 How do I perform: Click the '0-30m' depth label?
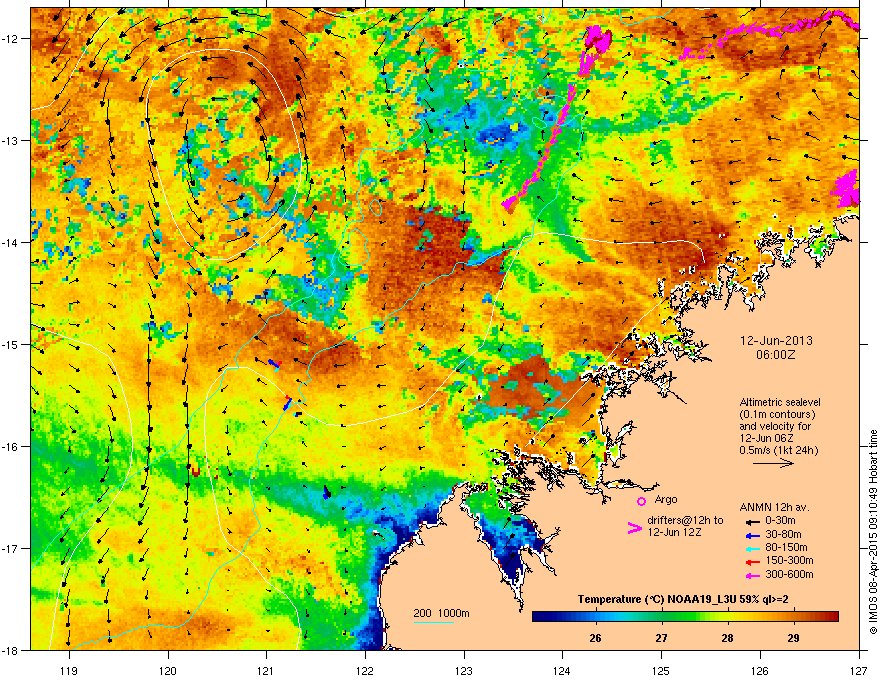click(x=780, y=521)
